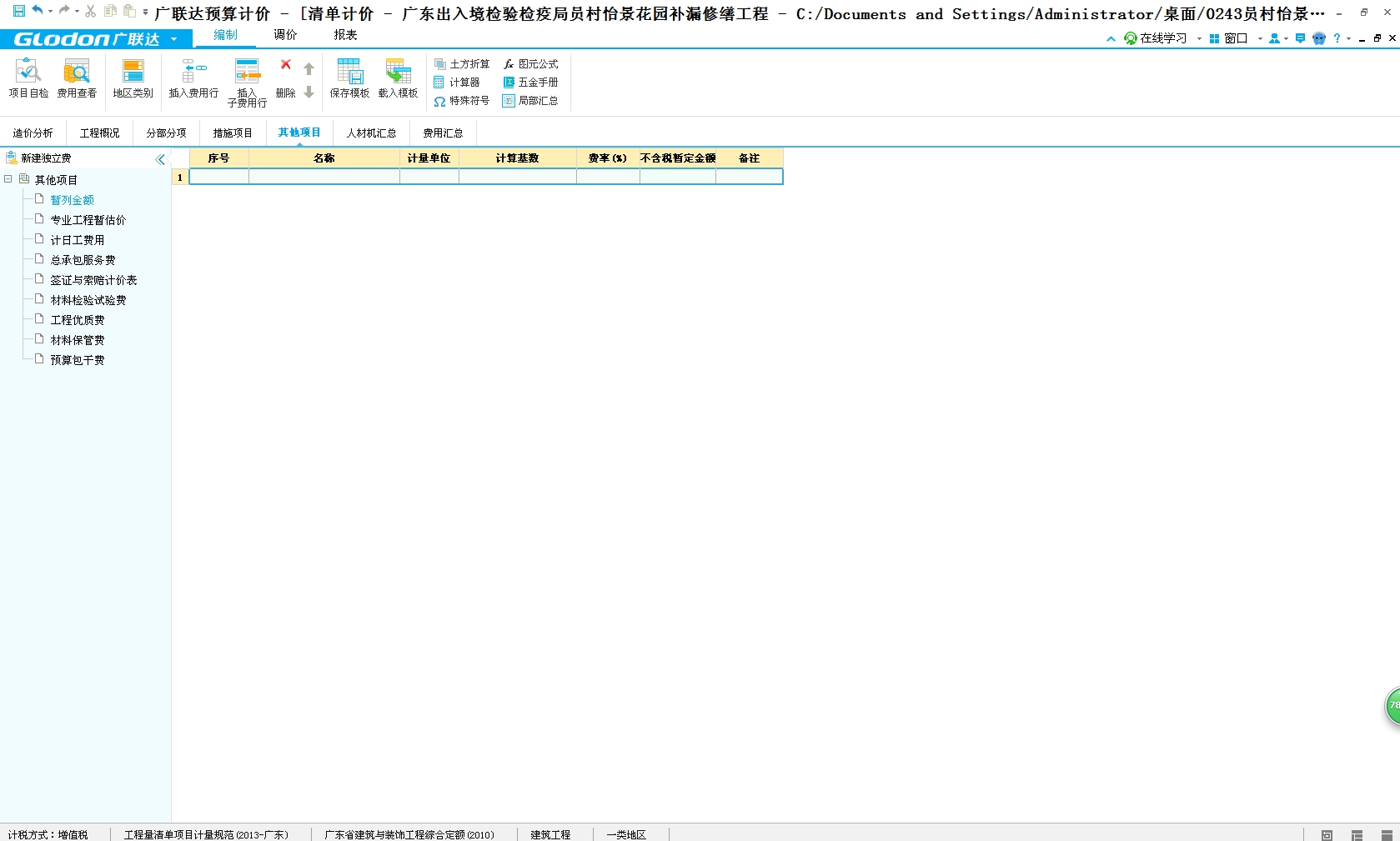
Task: Open the 计算器 calculator tool
Action: coord(457,83)
